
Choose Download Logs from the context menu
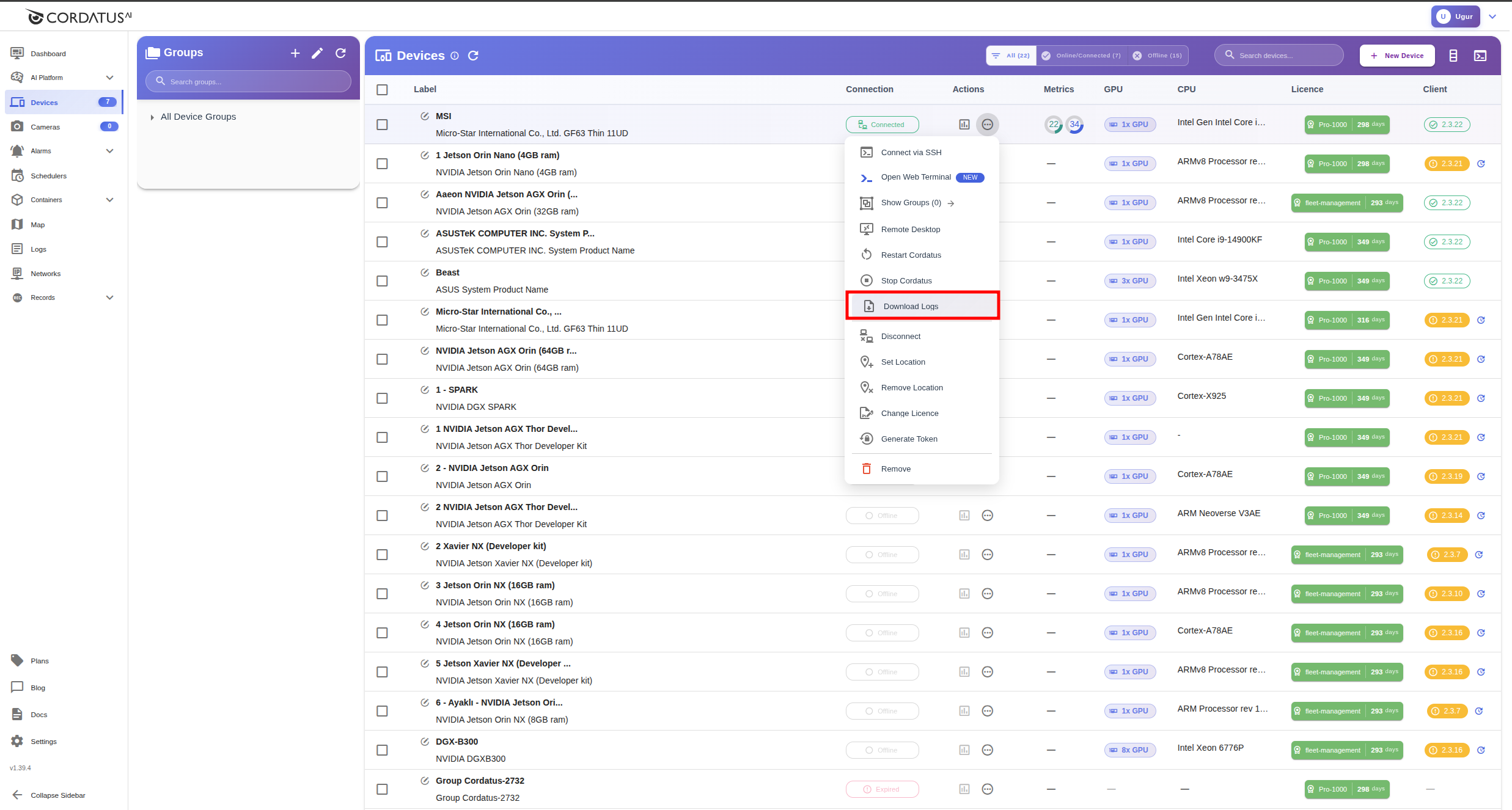point(911,306)
